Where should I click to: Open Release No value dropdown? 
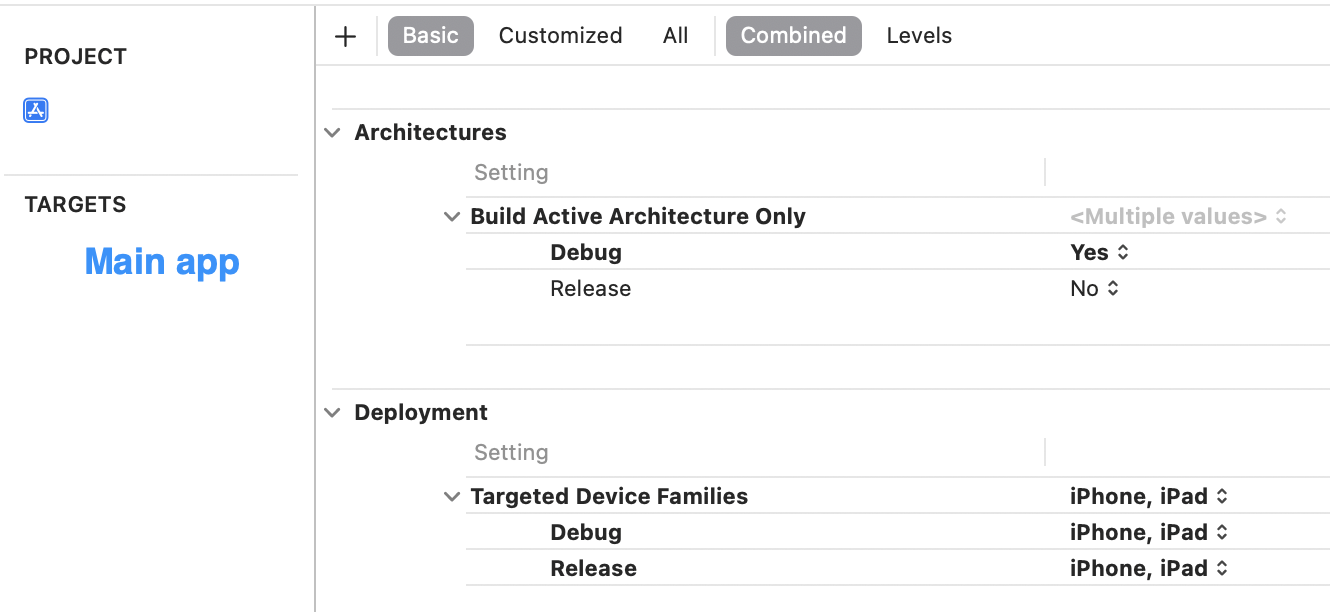pyautogui.click(x=1094, y=289)
